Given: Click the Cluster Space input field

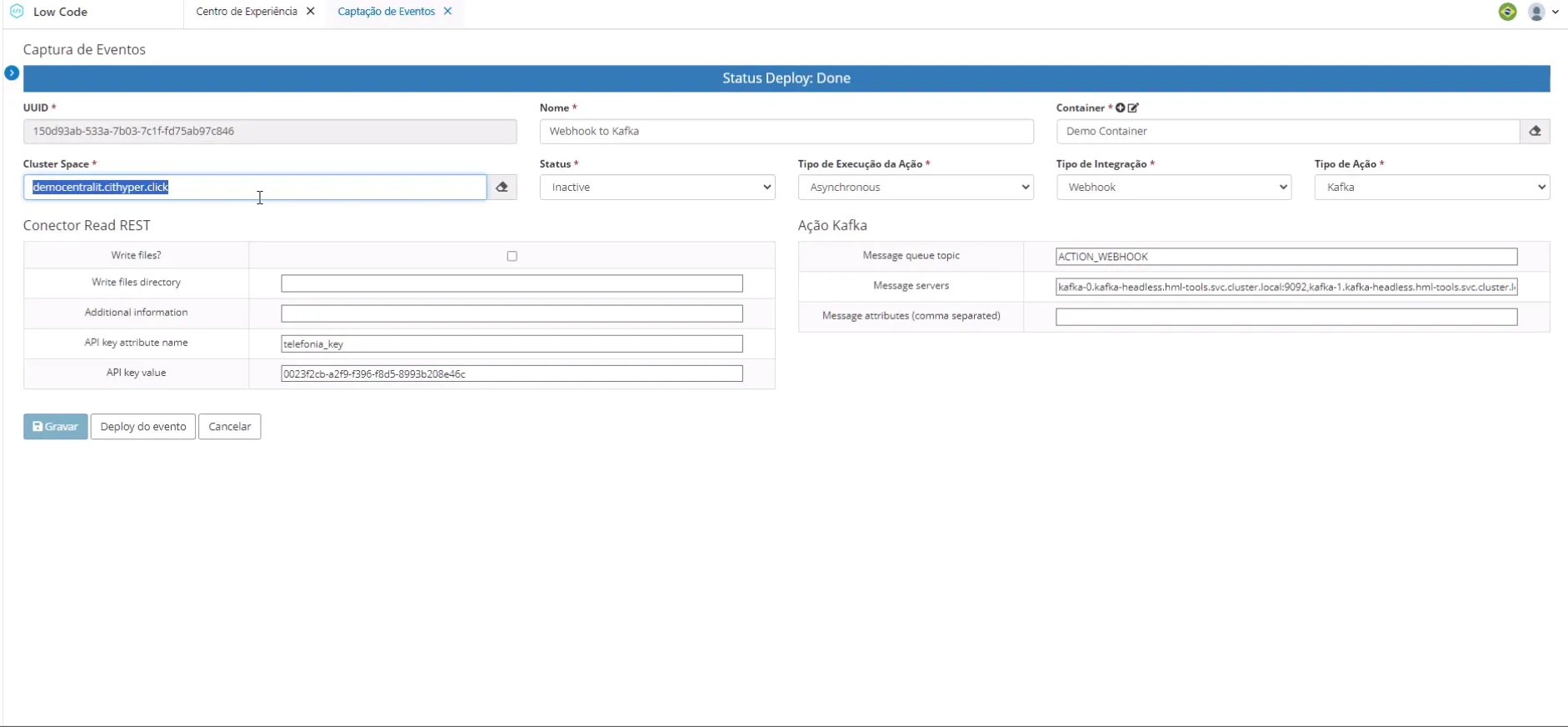Looking at the screenshot, I should coord(255,188).
